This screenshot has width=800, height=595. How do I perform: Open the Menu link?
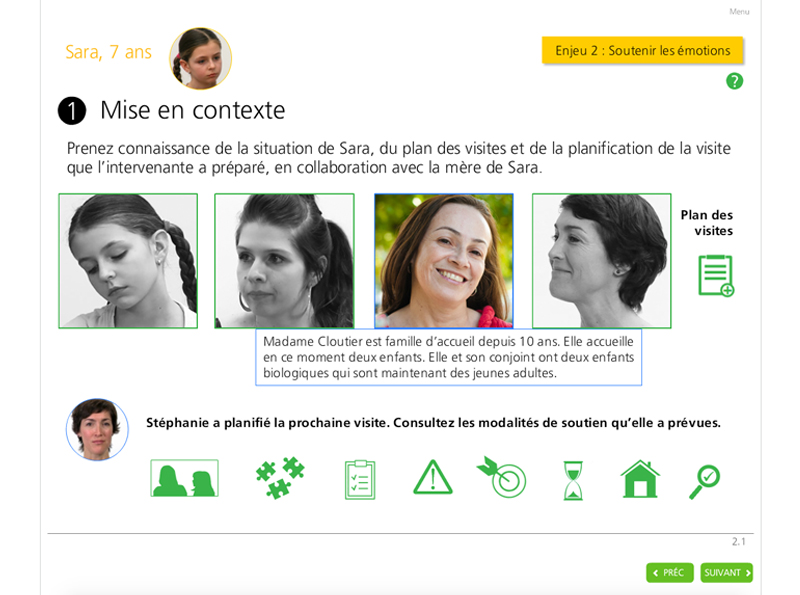(739, 11)
